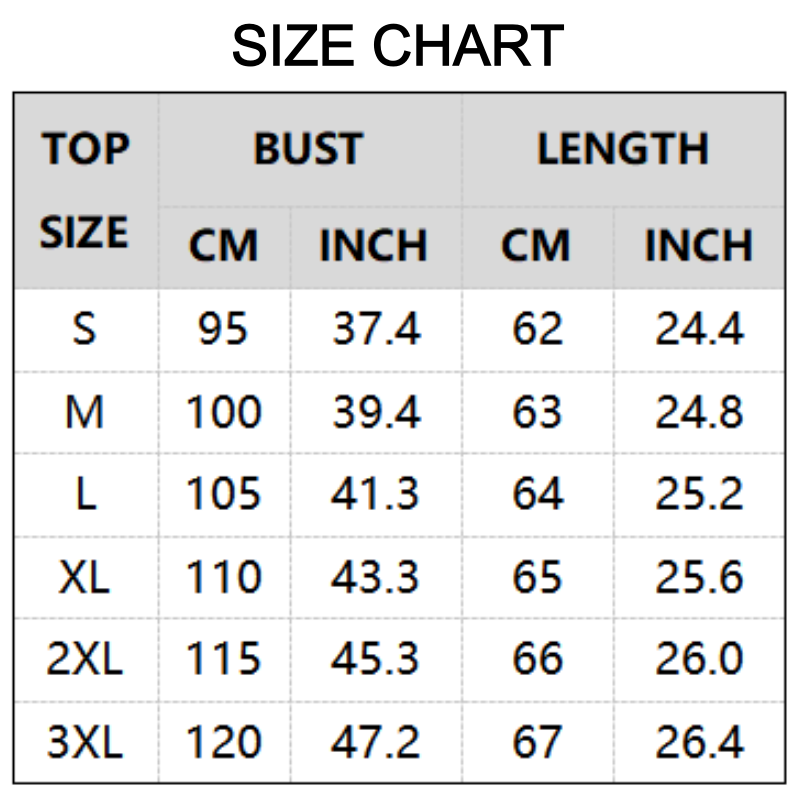
Task: Select the M size row label
Action: click(x=85, y=411)
